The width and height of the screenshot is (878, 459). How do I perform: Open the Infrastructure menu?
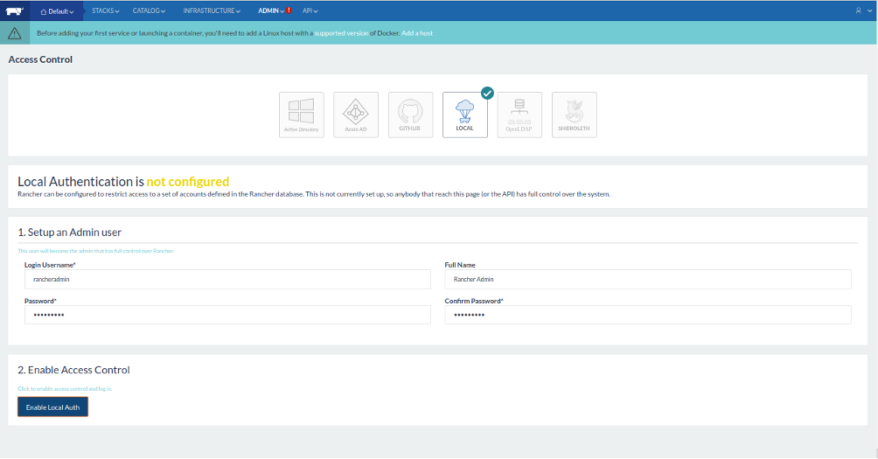213,10
